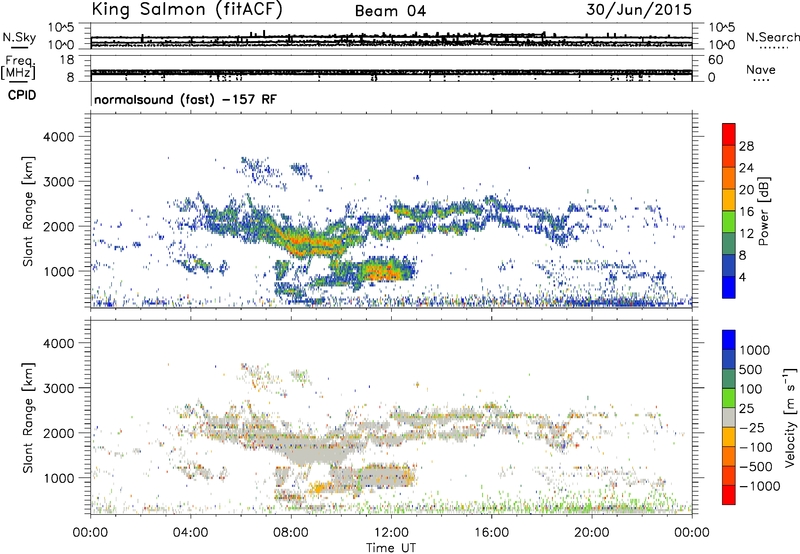Screen dimensions: 800x554
Task: Click the '4000' tick on power panel axis
Action: pyautogui.click(x=58, y=137)
